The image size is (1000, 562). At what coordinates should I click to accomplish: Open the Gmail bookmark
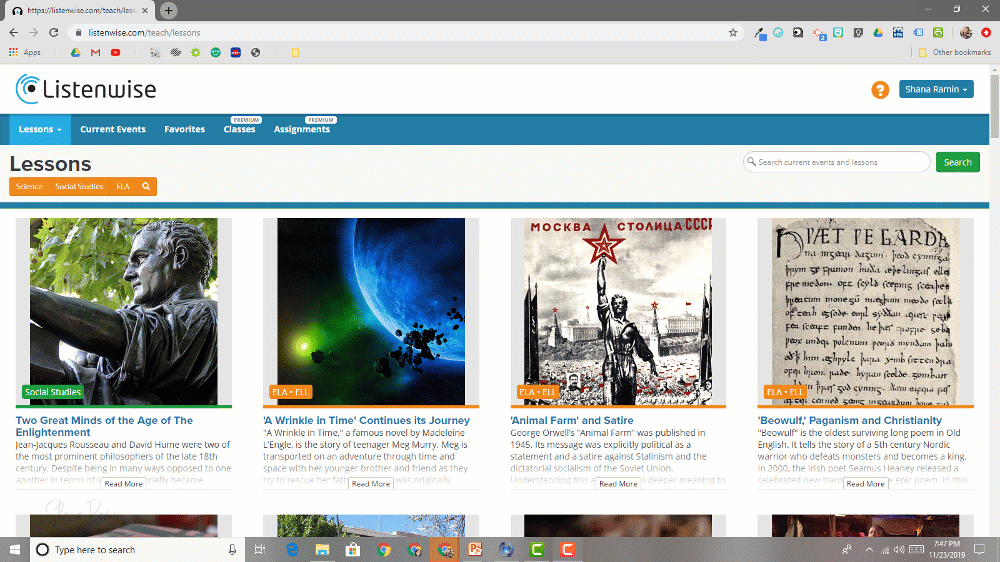96,52
